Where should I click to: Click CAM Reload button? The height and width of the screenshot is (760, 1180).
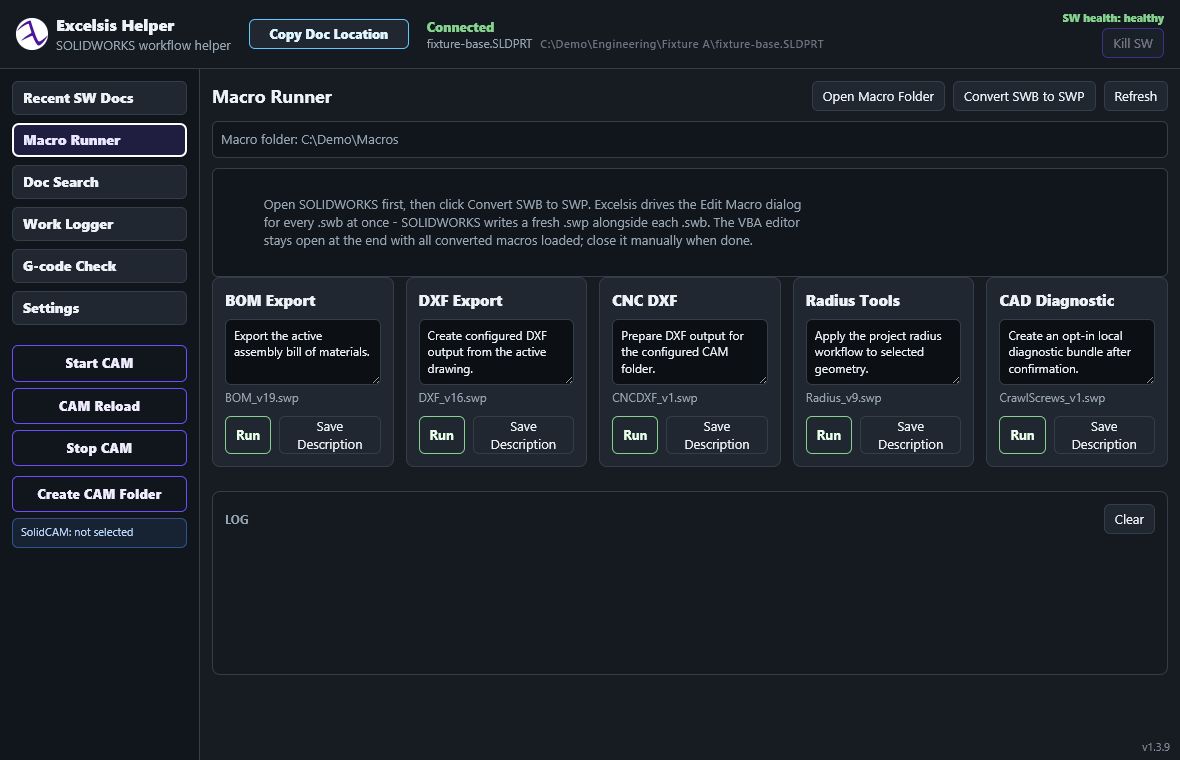[99, 406]
